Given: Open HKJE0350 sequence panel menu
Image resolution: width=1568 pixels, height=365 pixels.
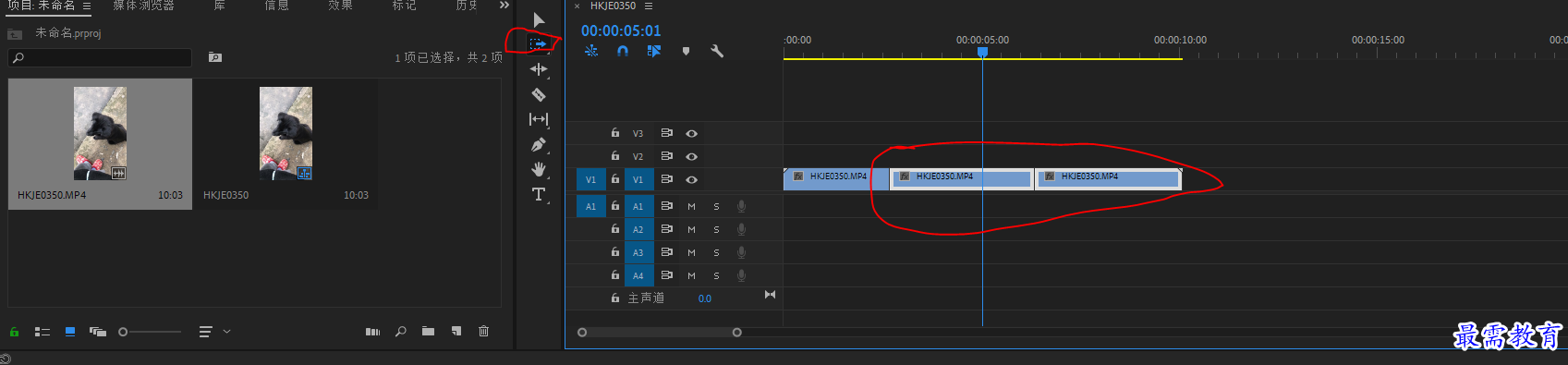Looking at the screenshot, I should (x=648, y=6).
